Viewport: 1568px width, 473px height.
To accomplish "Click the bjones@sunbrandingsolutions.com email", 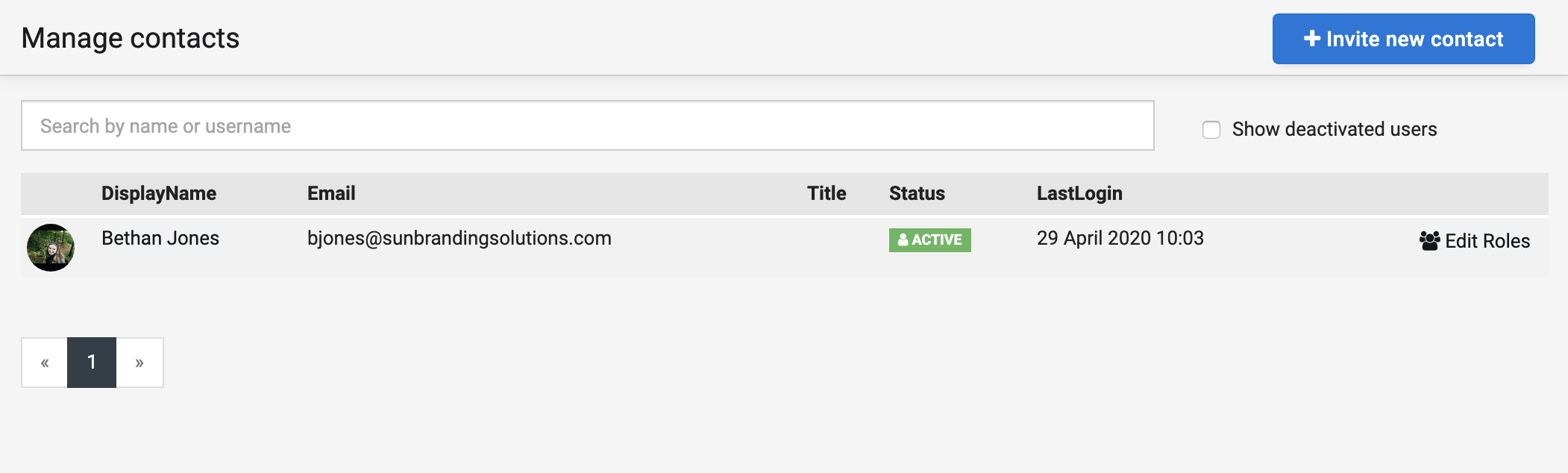I will tap(460, 239).
